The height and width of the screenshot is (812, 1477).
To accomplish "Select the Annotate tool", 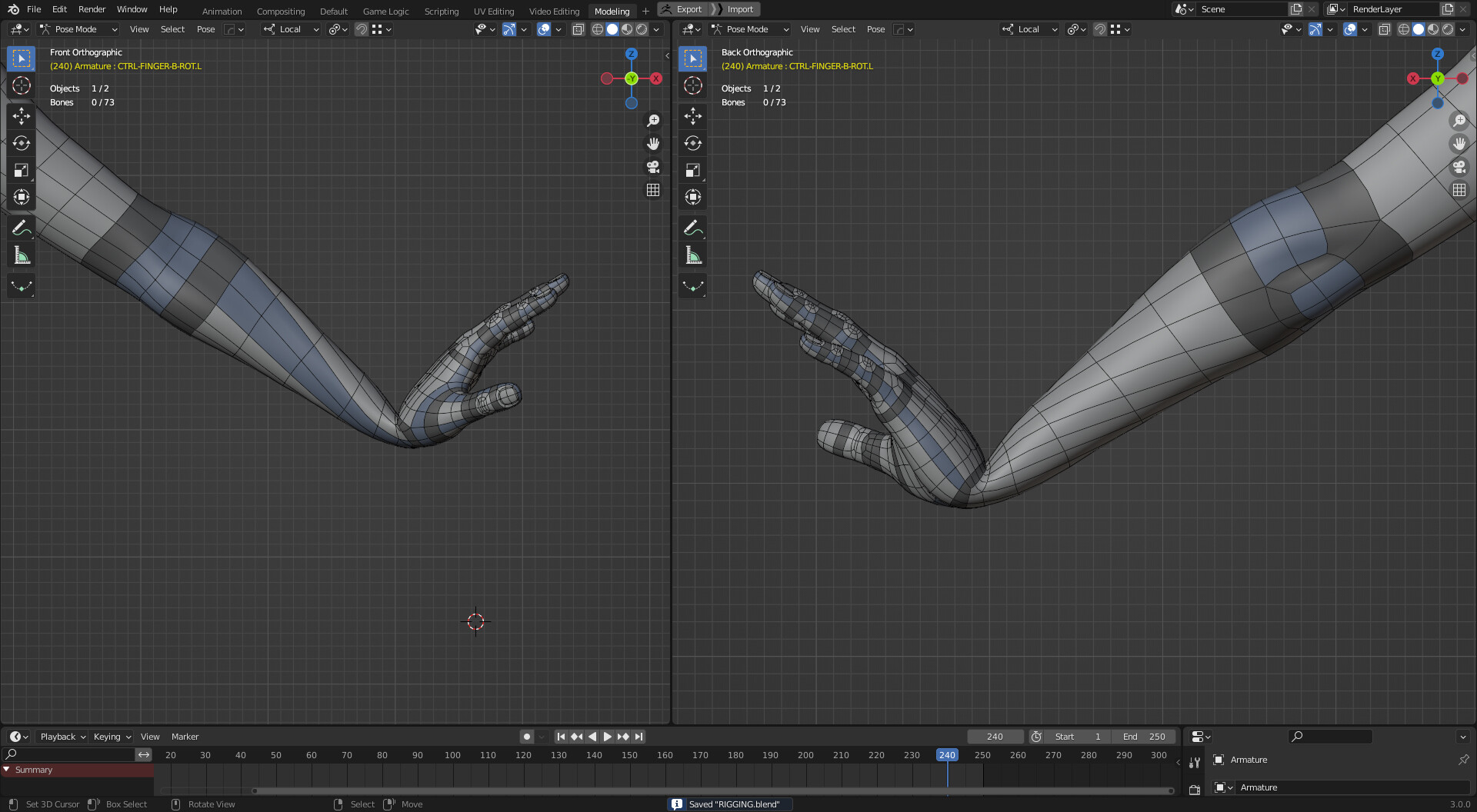I will pyautogui.click(x=21, y=227).
